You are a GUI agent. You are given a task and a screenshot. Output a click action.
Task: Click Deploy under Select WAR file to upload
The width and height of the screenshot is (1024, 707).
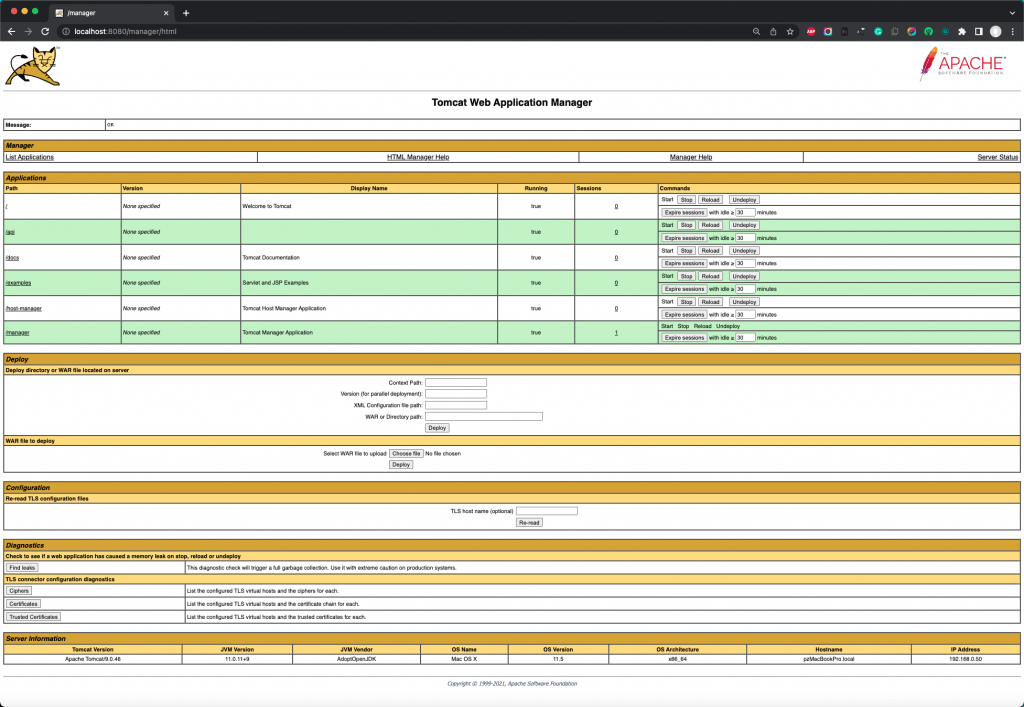tap(401, 465)
